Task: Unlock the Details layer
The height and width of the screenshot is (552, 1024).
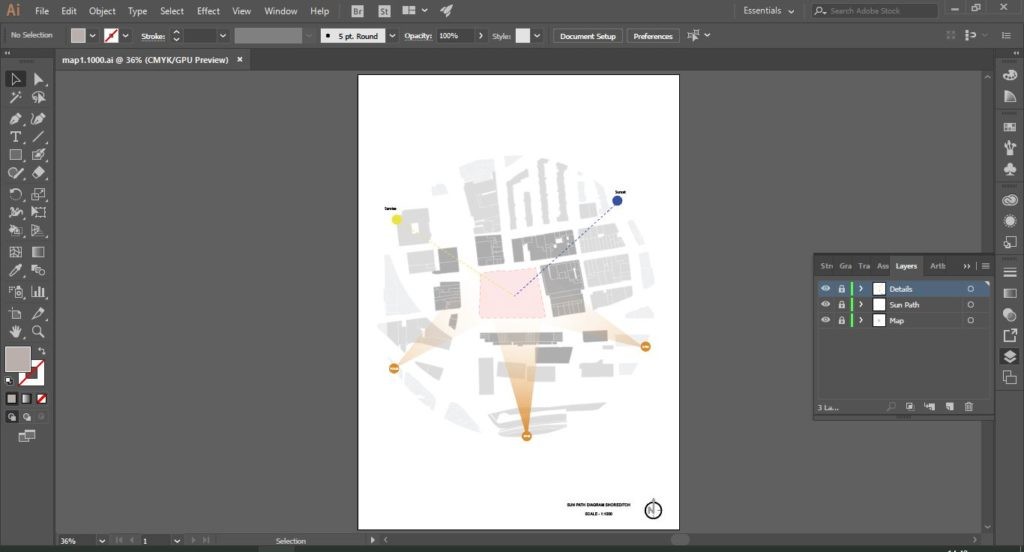Action: 842,289
